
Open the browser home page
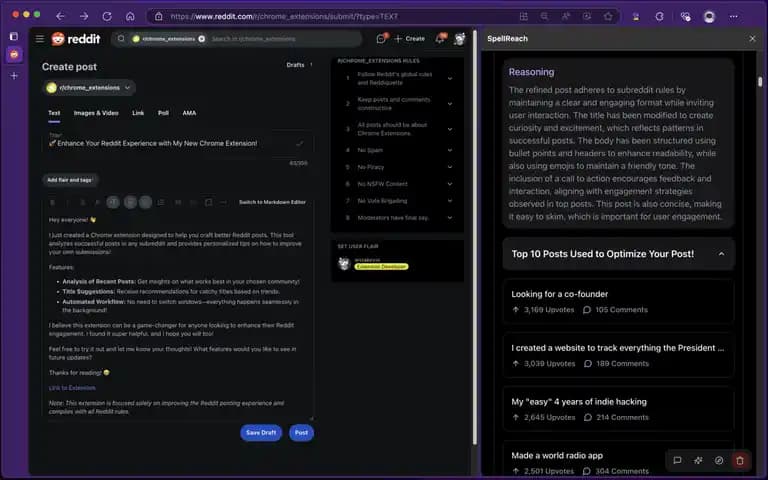130,16
